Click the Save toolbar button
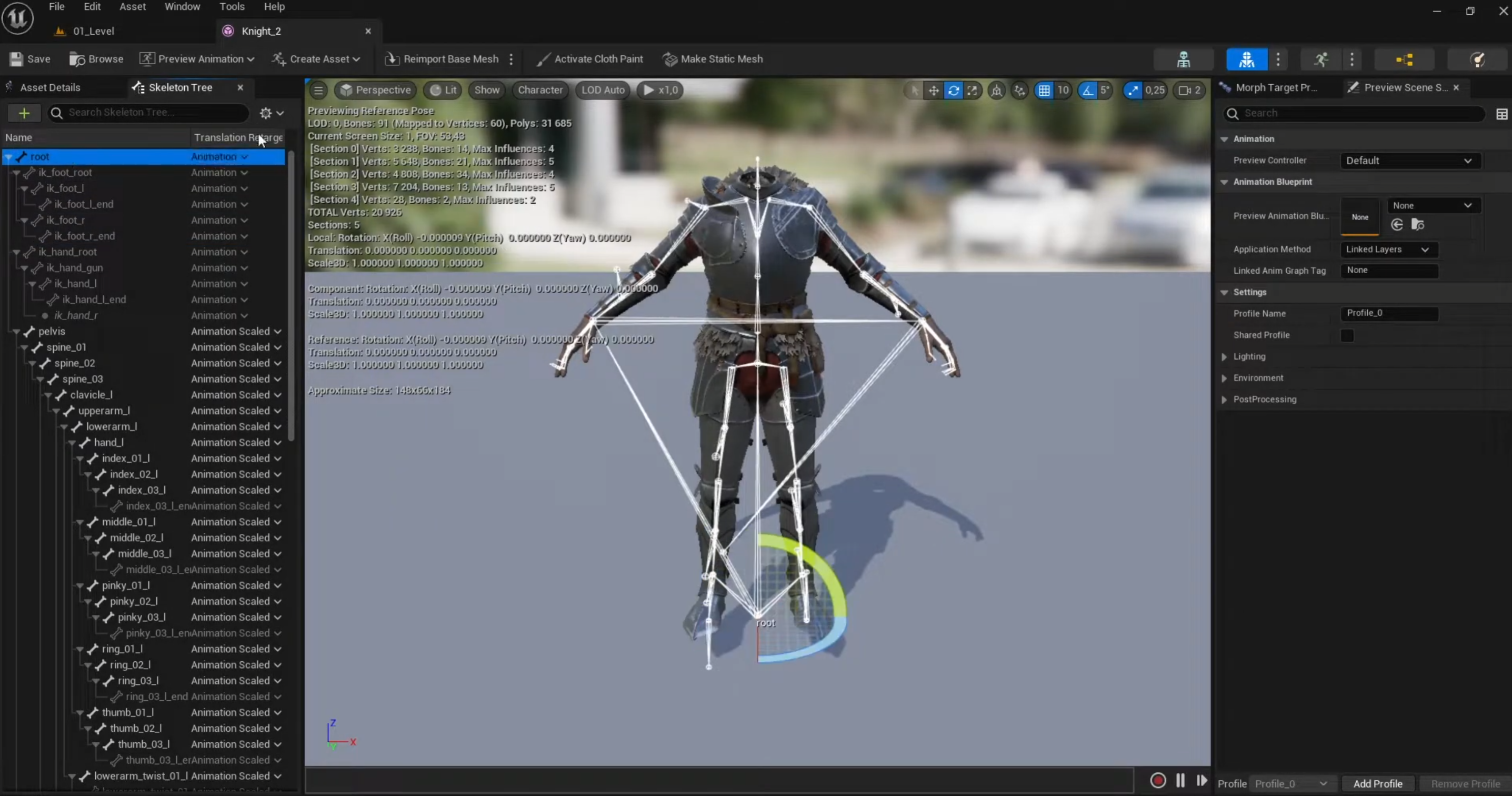Viewport: 1512px width, 796px height. [31, 59]
